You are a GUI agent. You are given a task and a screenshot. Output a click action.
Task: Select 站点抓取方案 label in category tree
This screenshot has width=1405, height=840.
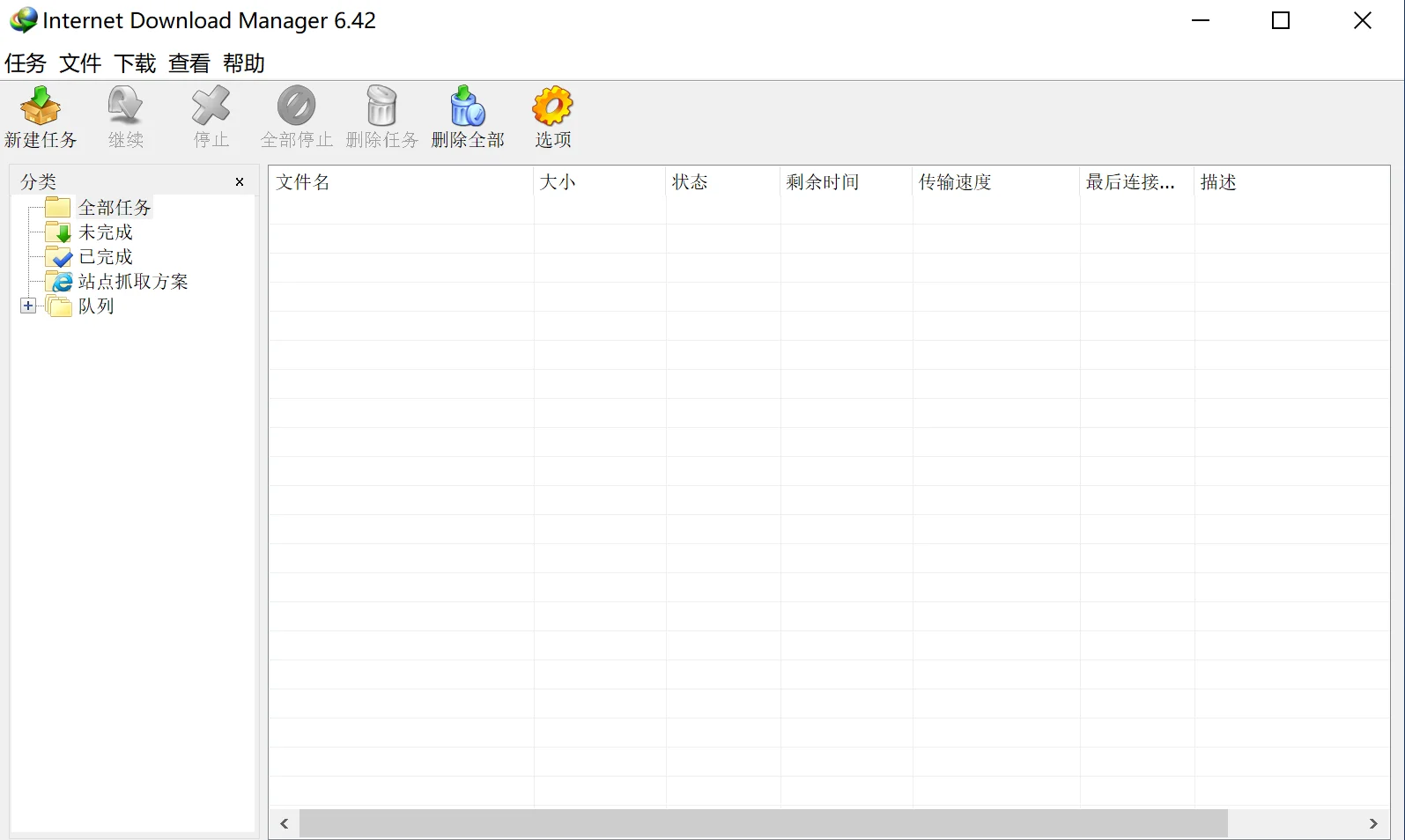(x=133, y=281)
